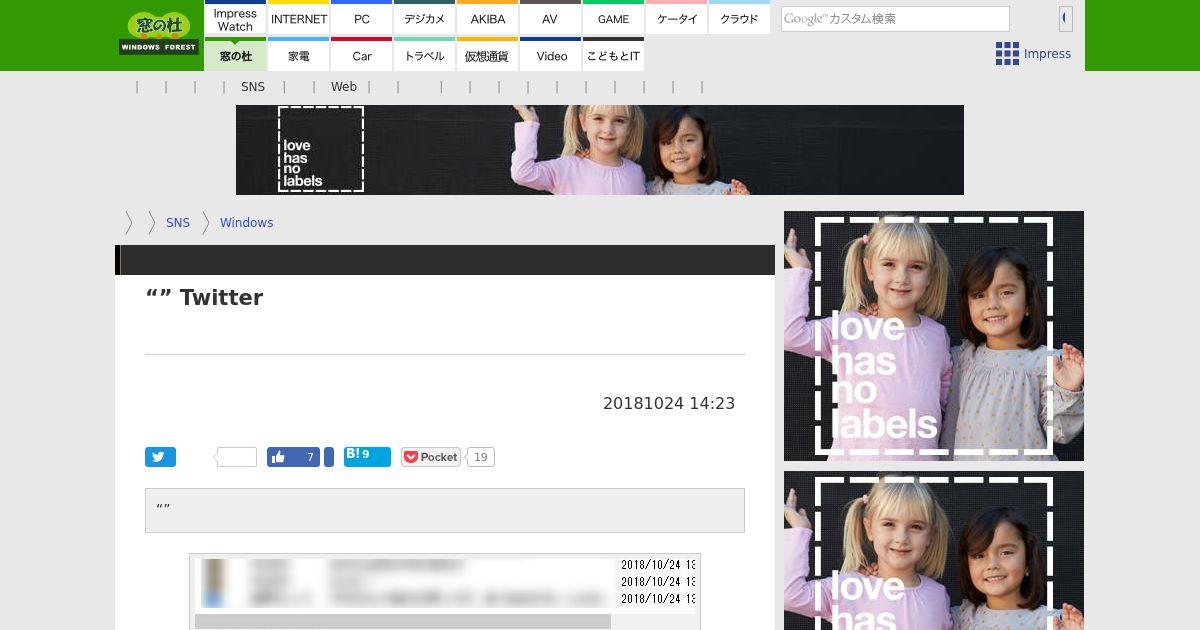Save the article to Pocket
The height and width of the screenshot is (630, 1200).
point(430,457)
